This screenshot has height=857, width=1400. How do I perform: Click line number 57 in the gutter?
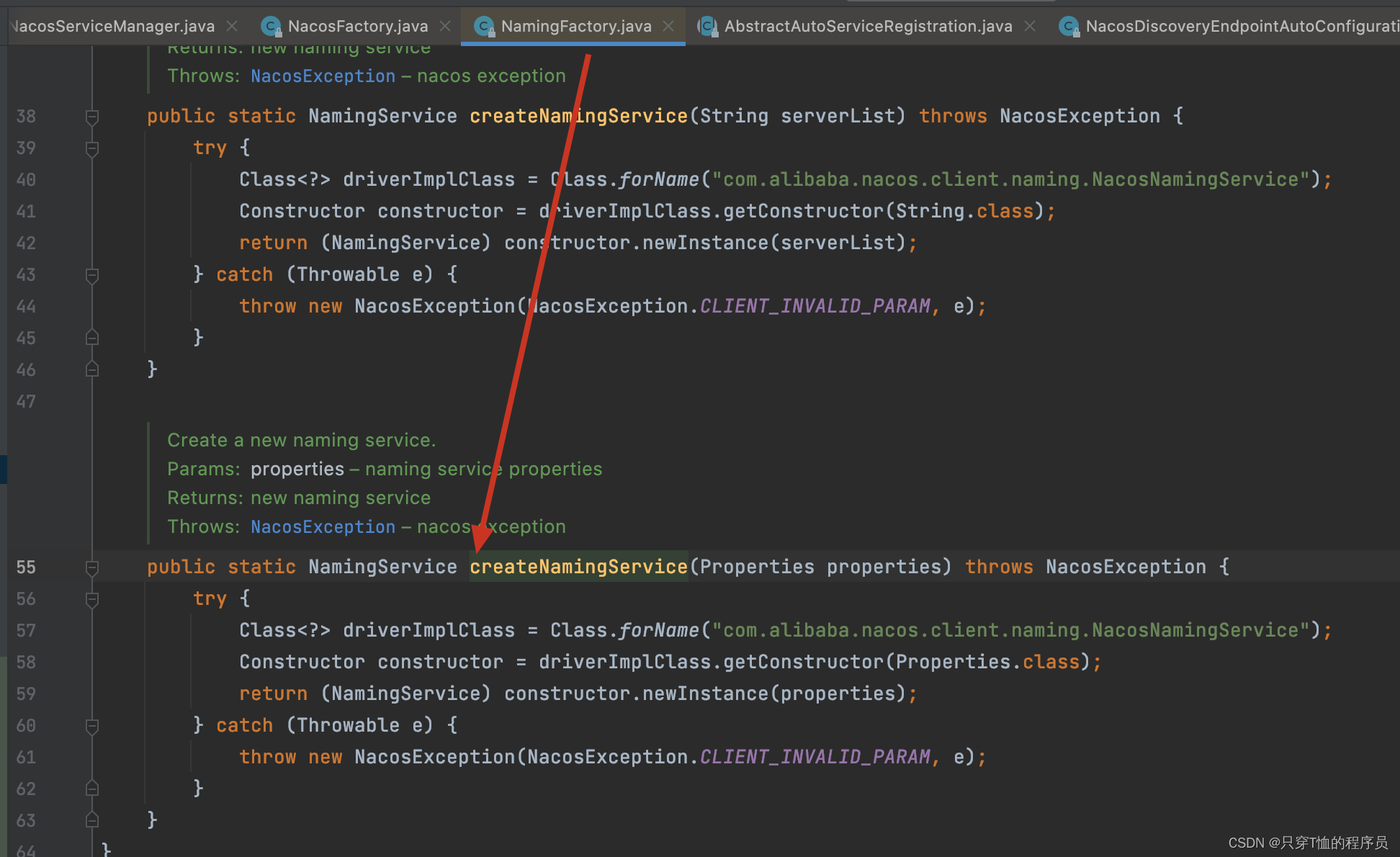(x=26, y=630)
